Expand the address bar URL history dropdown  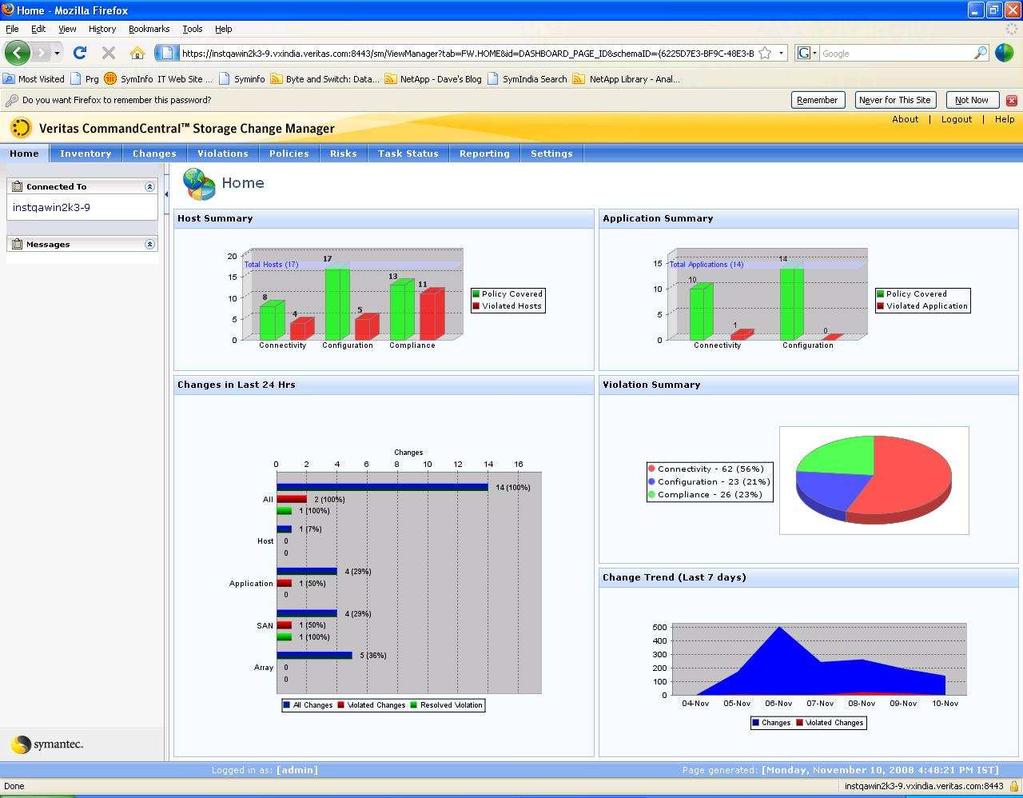781,53
